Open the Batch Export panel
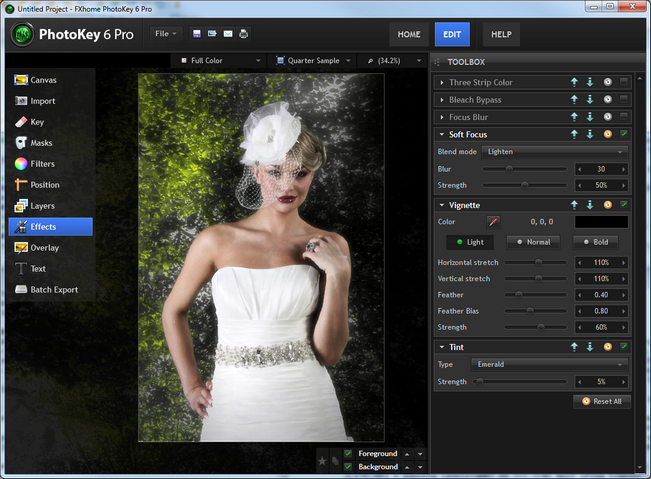Screen dimensions: 651x479 pos(51,289)
